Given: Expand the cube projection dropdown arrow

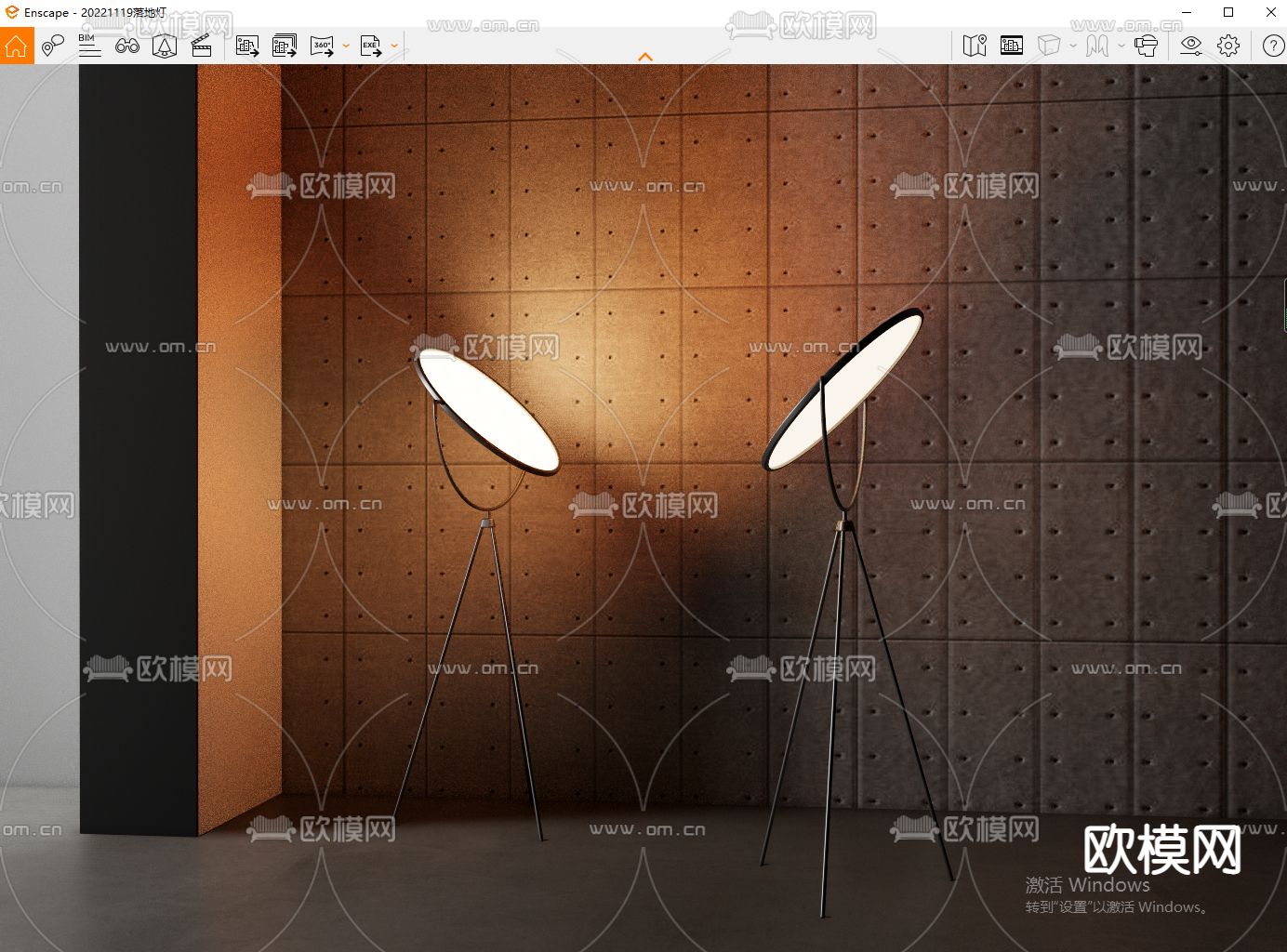Looking at the screenshot, I should click(1073, 46).
